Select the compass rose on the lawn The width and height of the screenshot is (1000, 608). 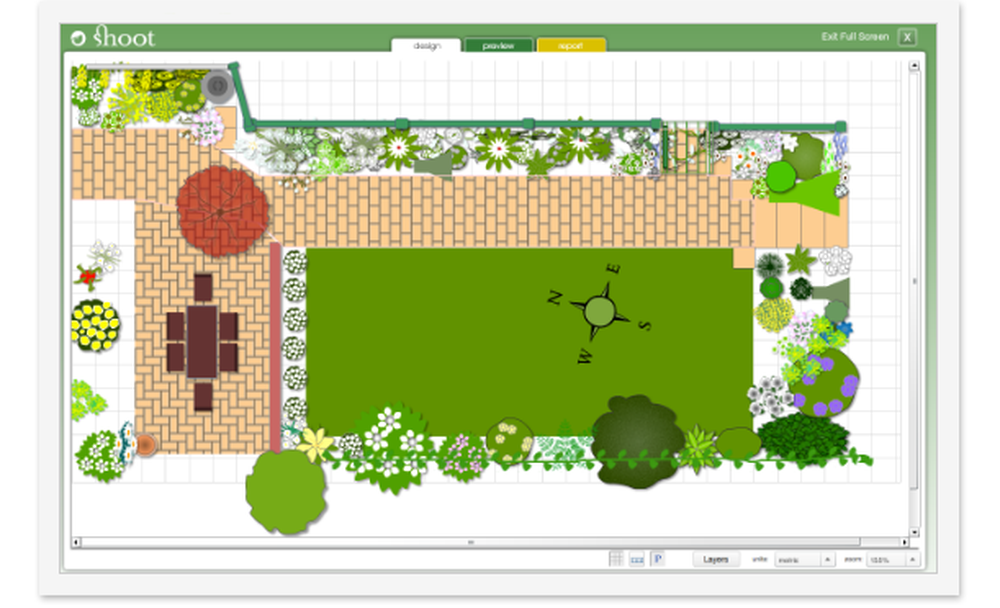599,312
